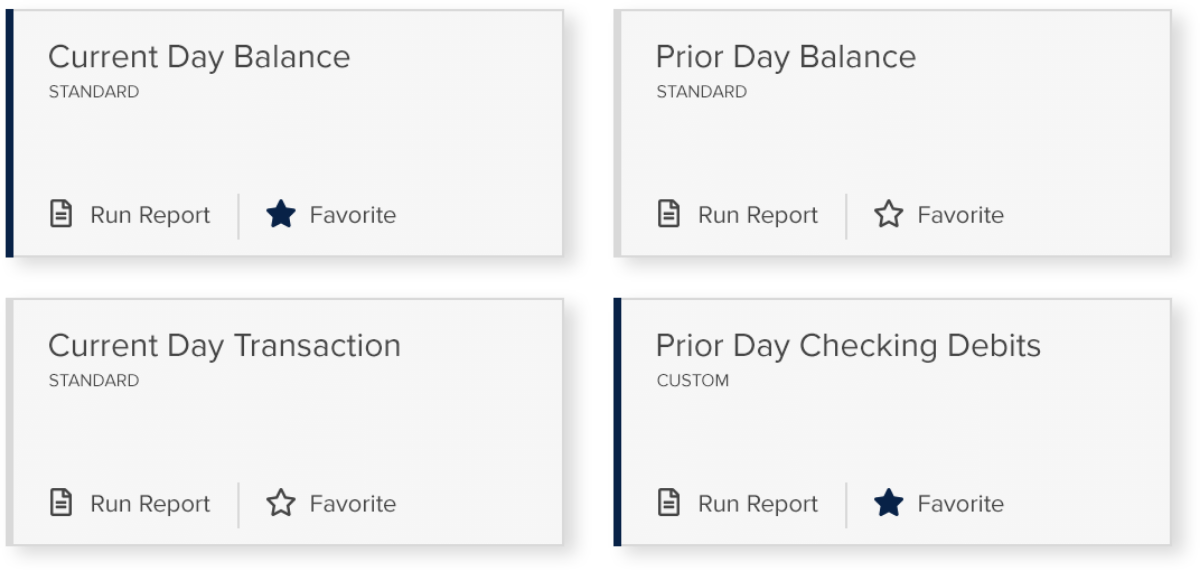Image resolution: width=1200 pixels, height=571 pixels.
Task: Click the Favorite label on Prior Day Balance card
Action: (x=961, y=215)
